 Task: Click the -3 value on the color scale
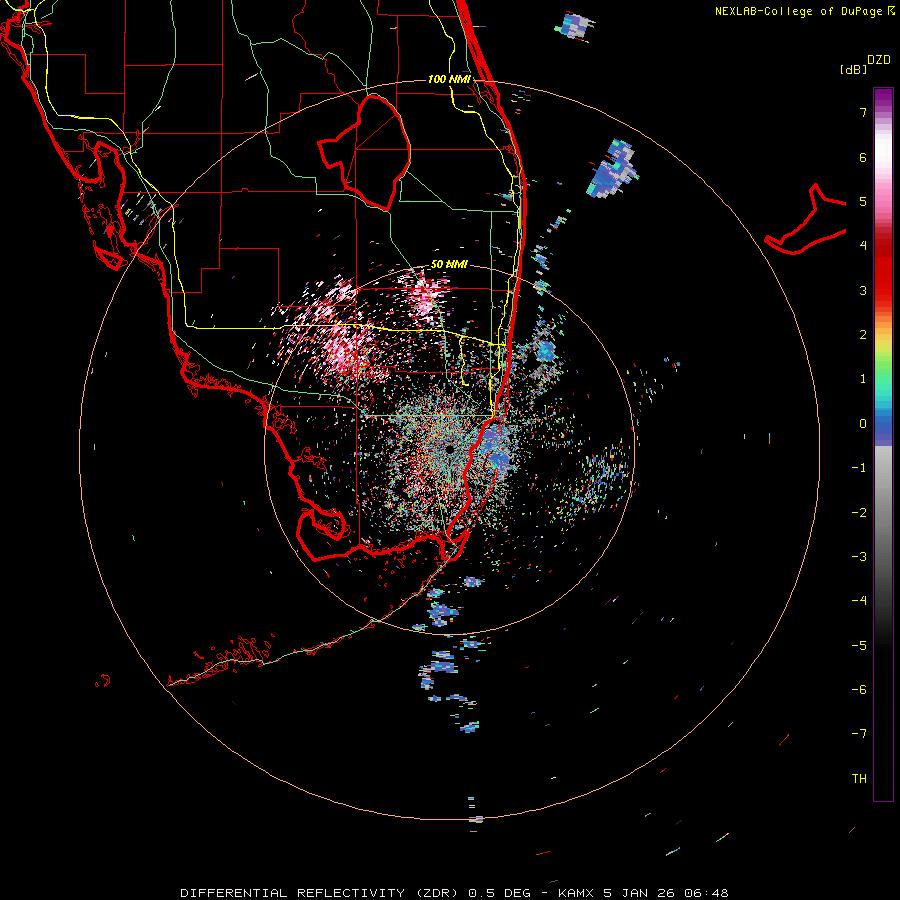pyautogui.click(x=859, y=557)
